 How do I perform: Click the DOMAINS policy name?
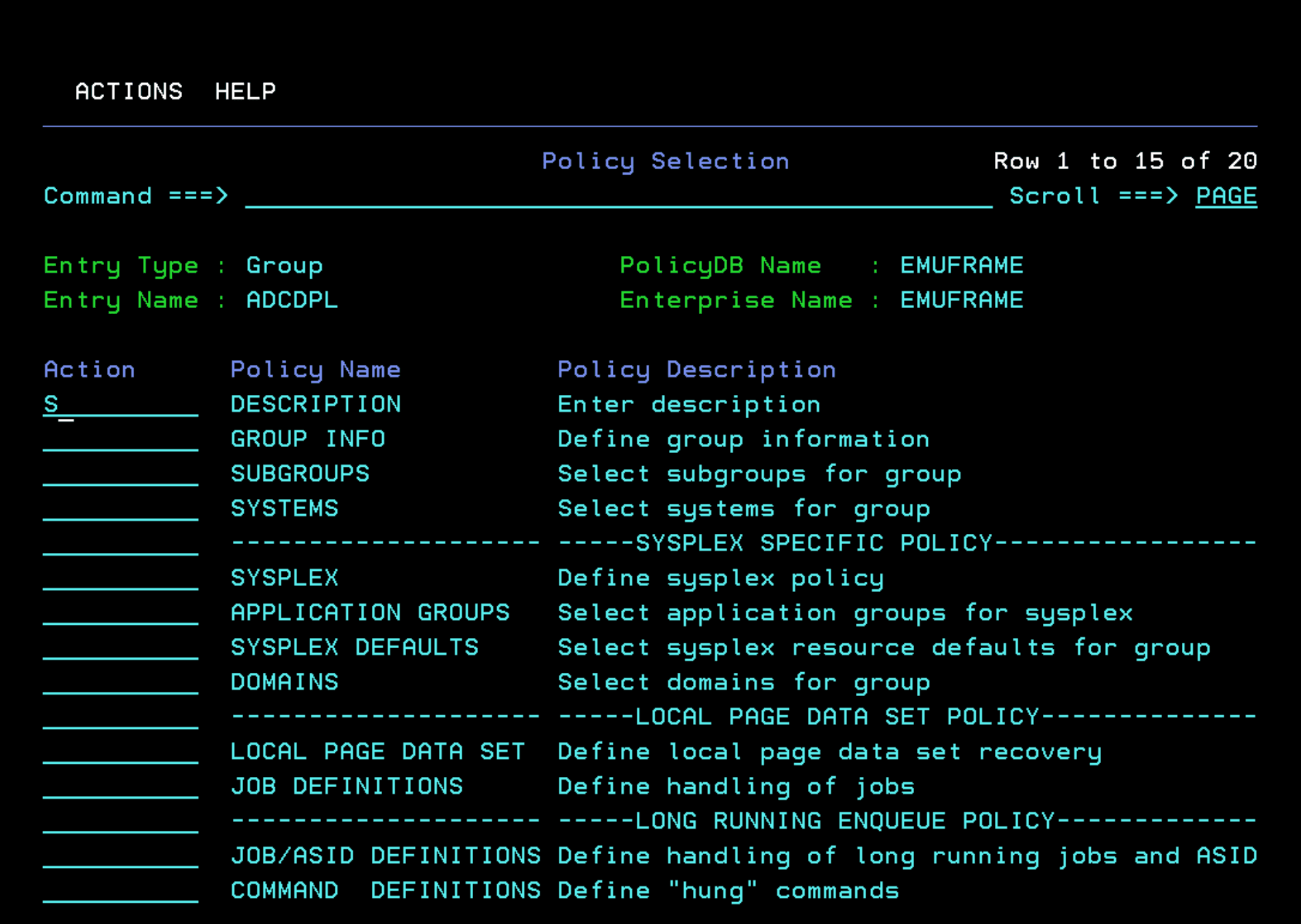click(x=284, y=683)
